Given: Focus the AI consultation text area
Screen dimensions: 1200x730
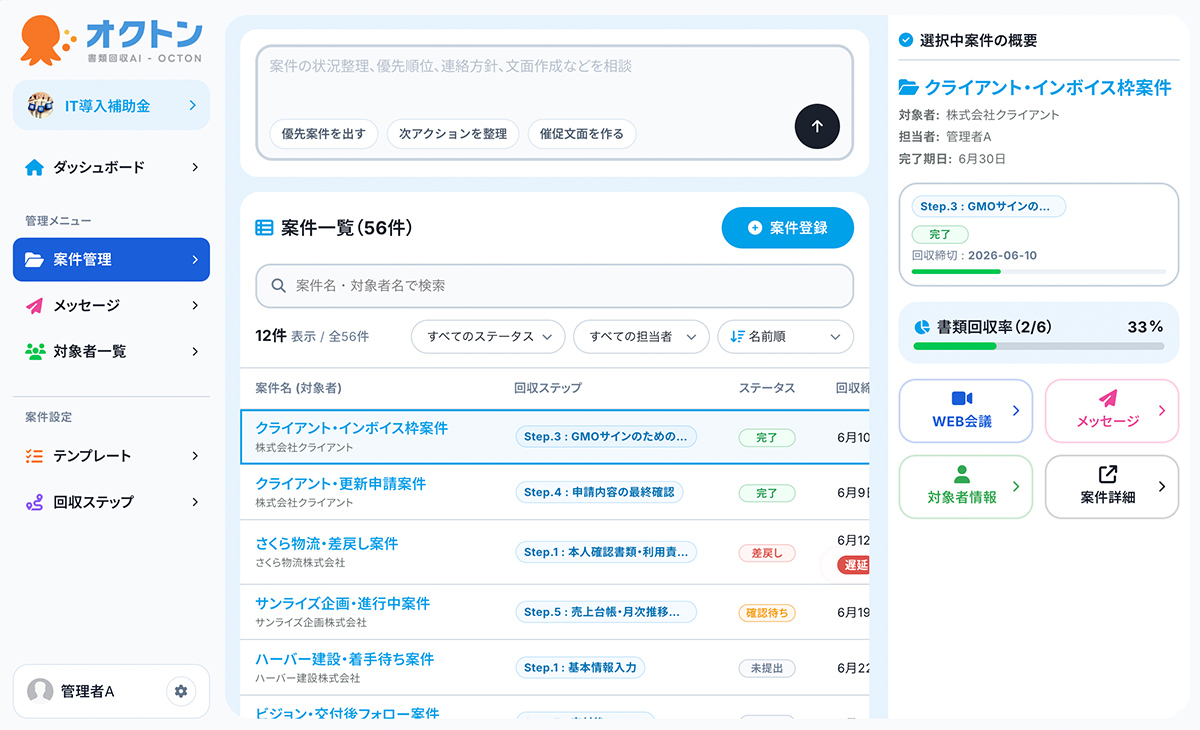Looking at the screenshot, I should (555, 102).
